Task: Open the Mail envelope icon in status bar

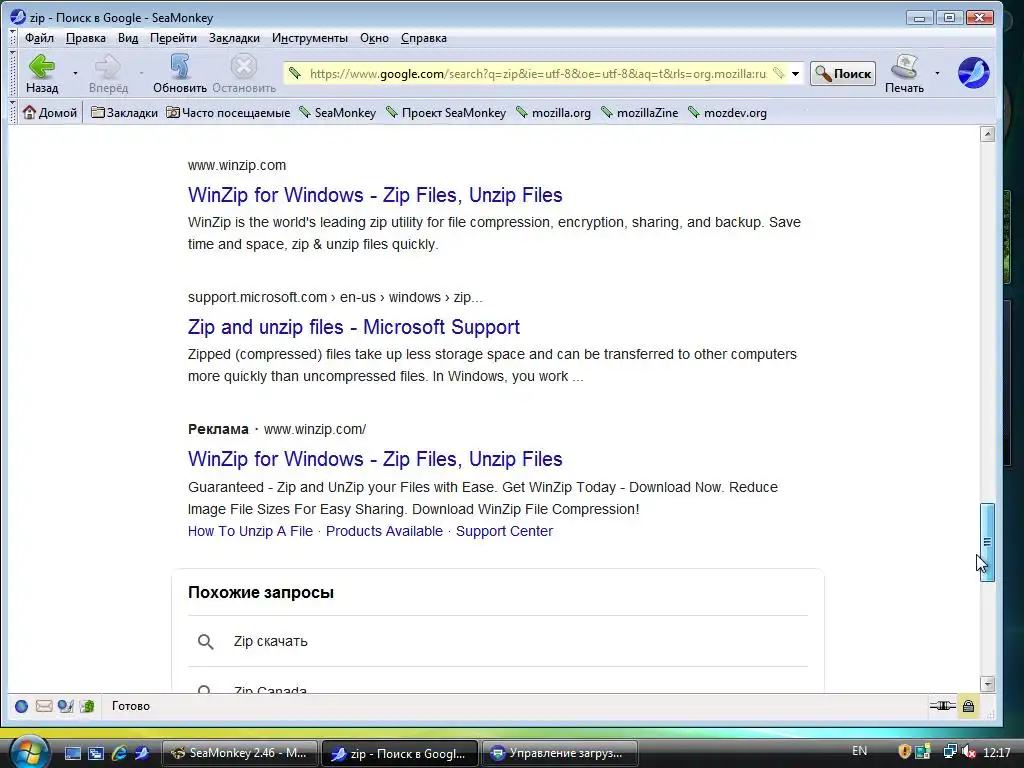Action: tap(44, 706)
